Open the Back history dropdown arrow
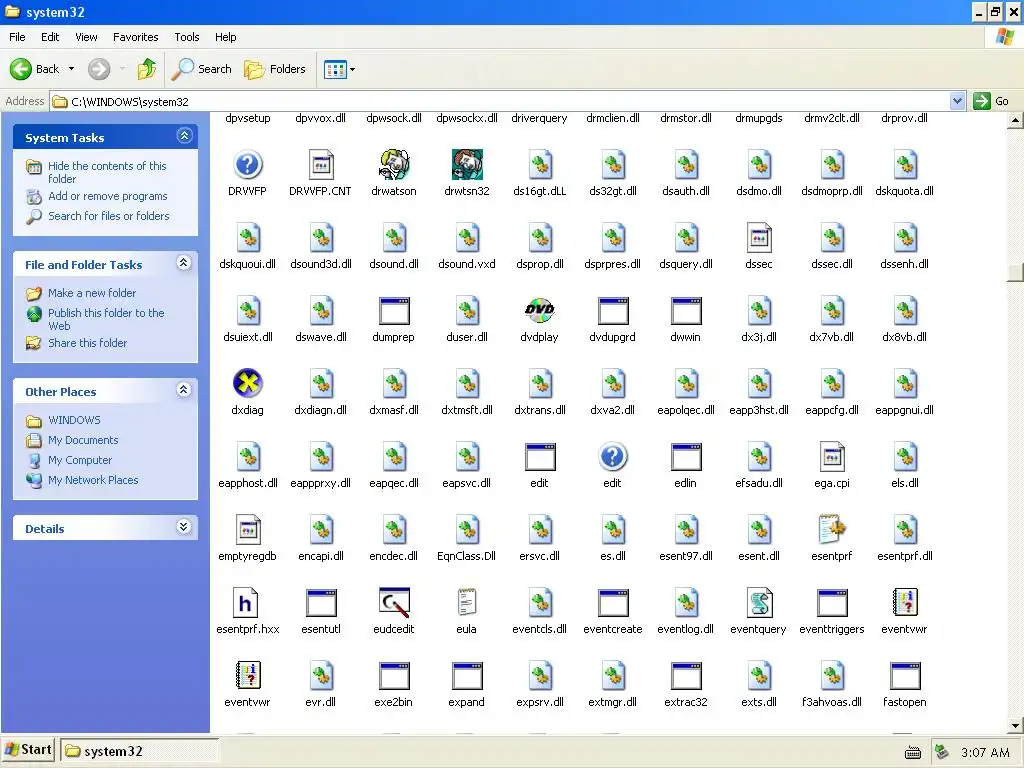 [x=71, y=69]
